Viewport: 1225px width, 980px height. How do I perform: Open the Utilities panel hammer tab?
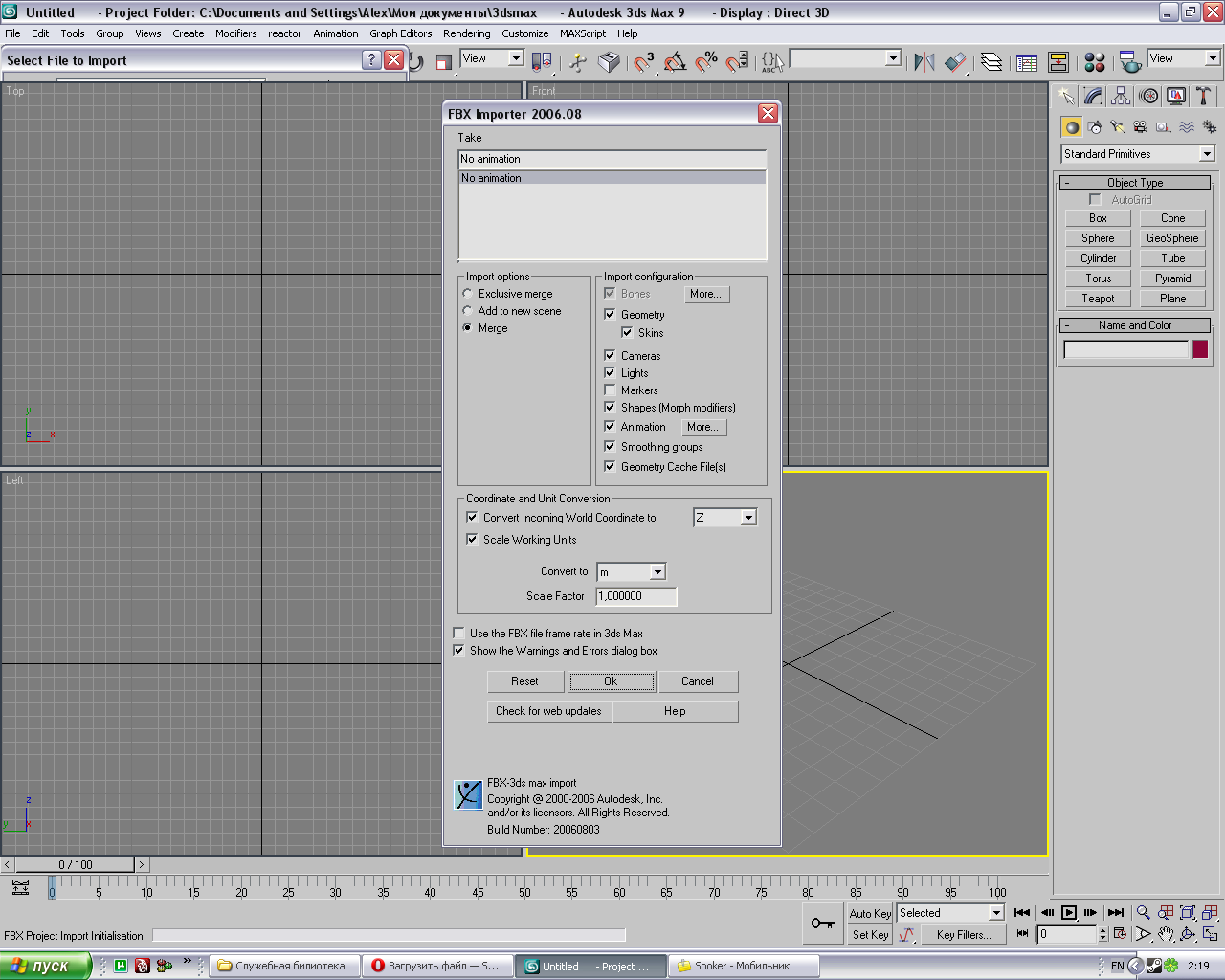pyautogui.click(x=1203, y=96)
